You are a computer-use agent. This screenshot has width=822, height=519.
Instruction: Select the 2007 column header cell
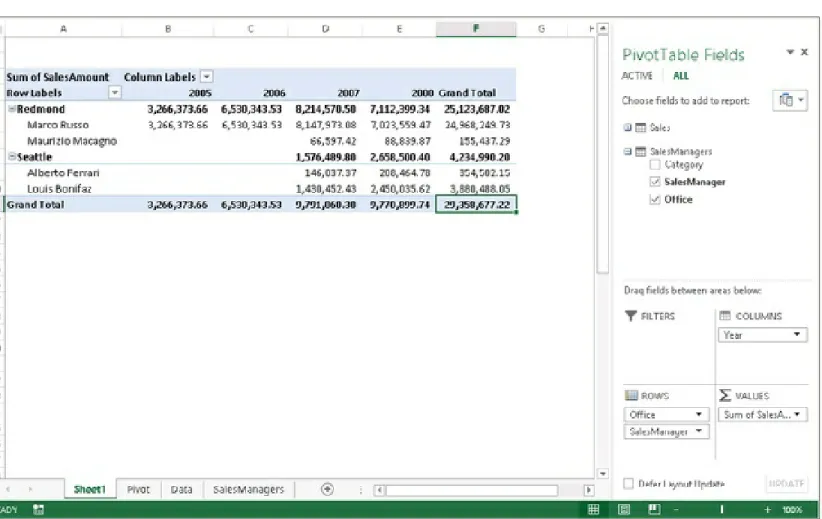pos(325,93)
